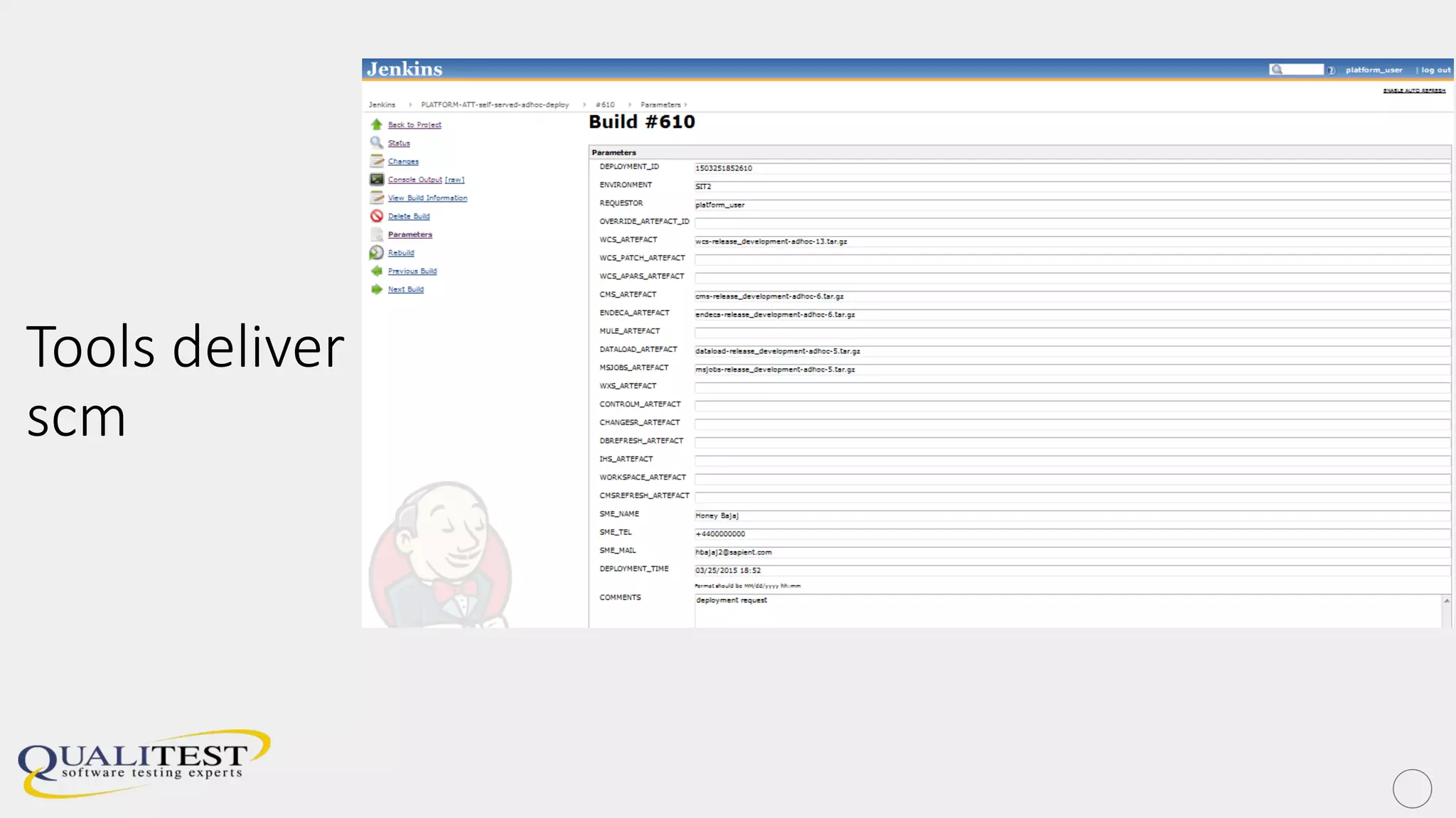Click the COMMENTS text area

pos(1068,611)
